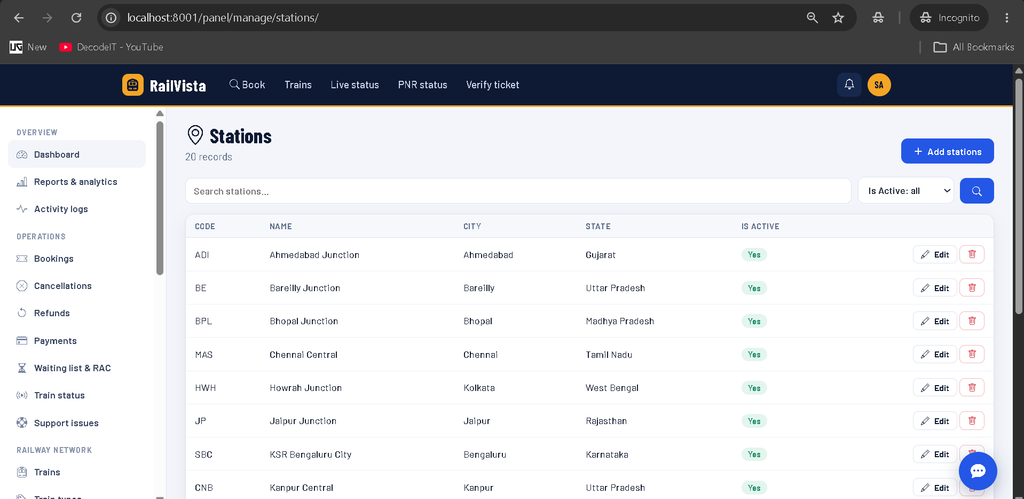Edit the Bareilly Junction station
The height and width of the screenshot is (499, 1024).
(935, 288)
